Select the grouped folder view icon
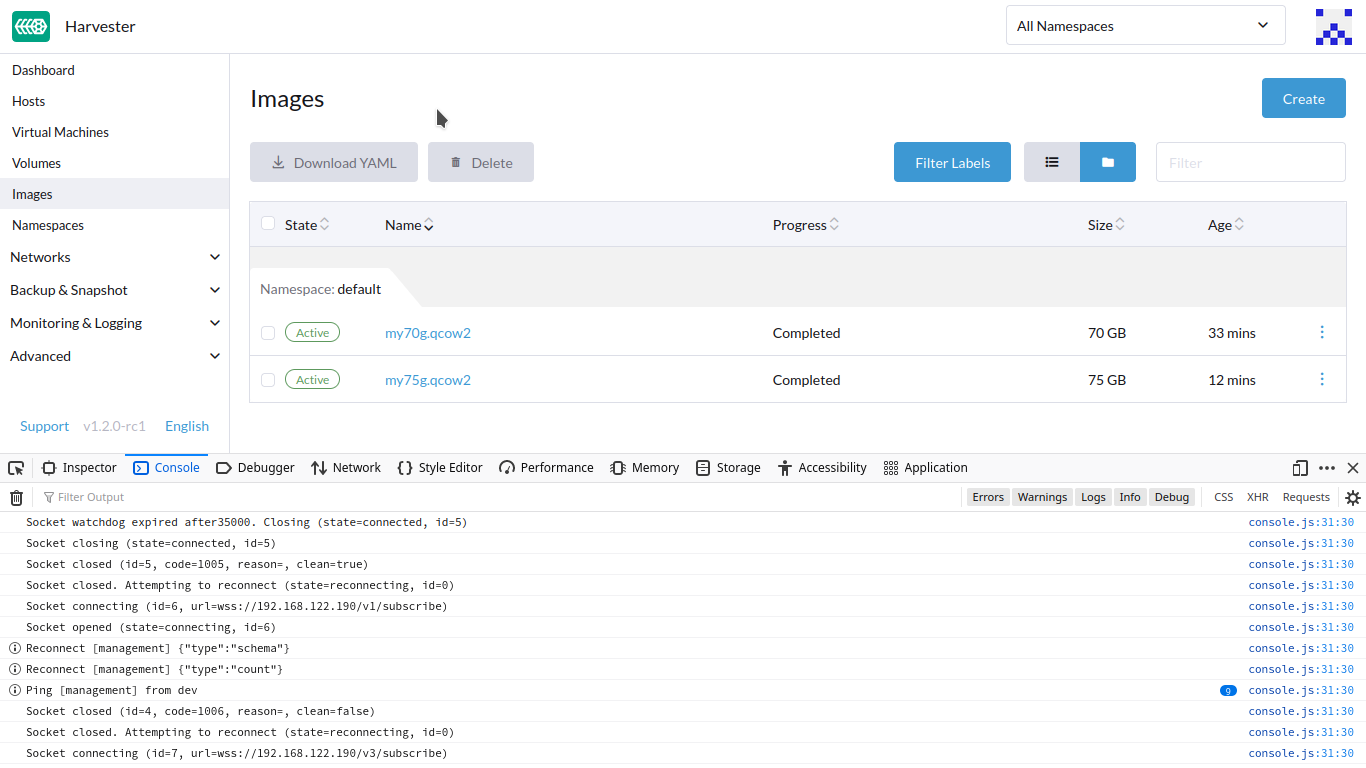The width and height of the screenshot is (1366, 768). click(x=1107, y=161)
